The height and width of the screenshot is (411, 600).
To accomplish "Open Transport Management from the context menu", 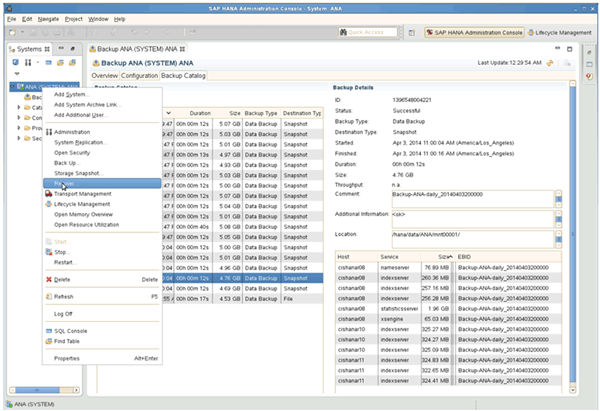I will coord(82,193).
